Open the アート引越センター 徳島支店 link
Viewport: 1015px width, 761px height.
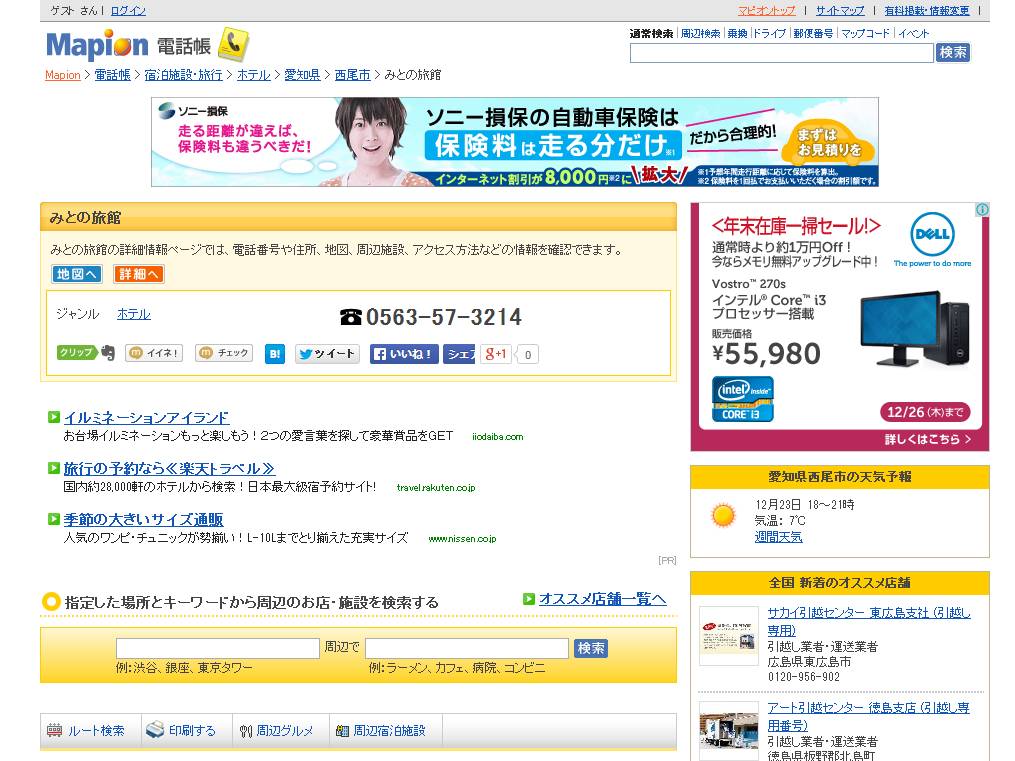pos(869,716)
